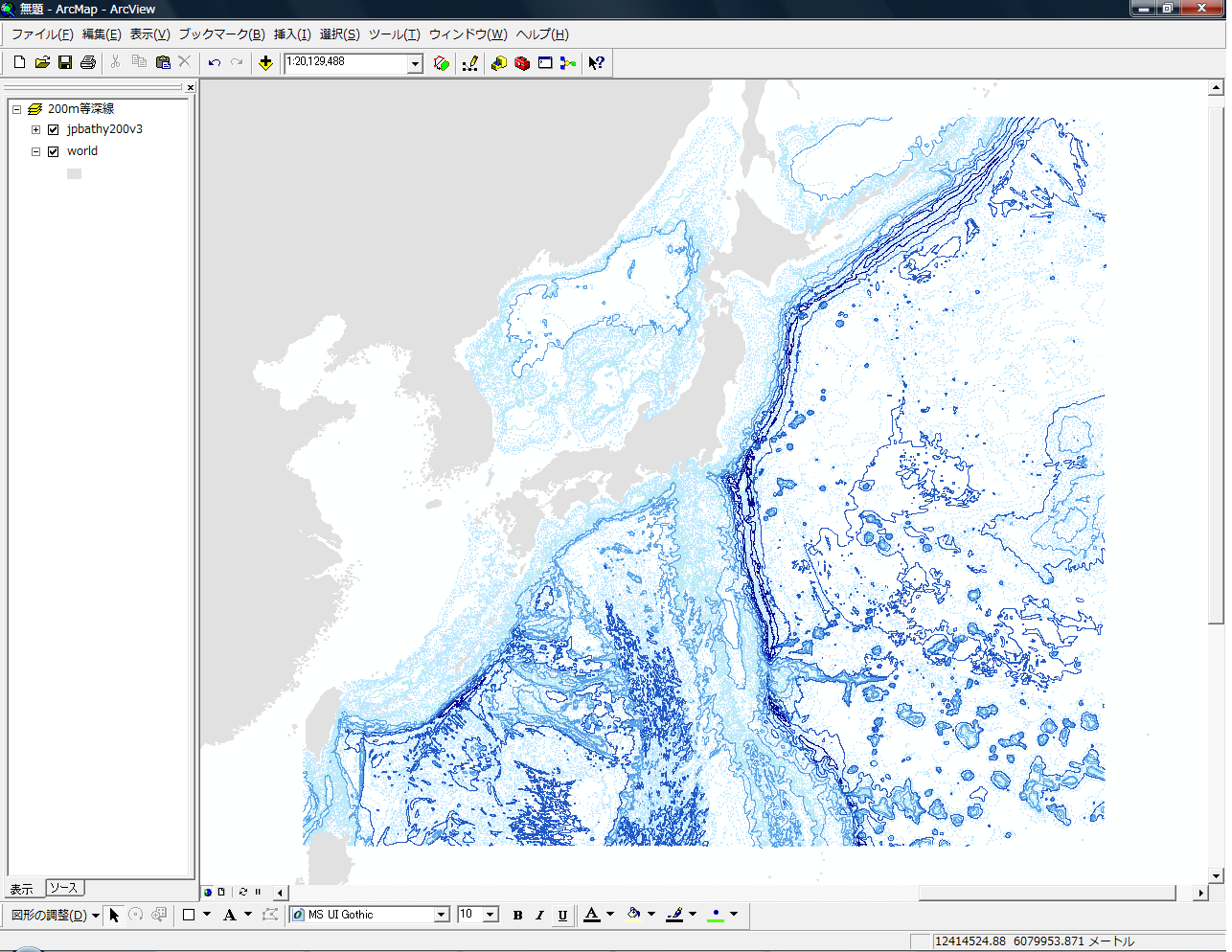Uncheck the jpbathy200v3 layer
Viewport: 1232px width, 952px height.
click(x=54, y=129)
